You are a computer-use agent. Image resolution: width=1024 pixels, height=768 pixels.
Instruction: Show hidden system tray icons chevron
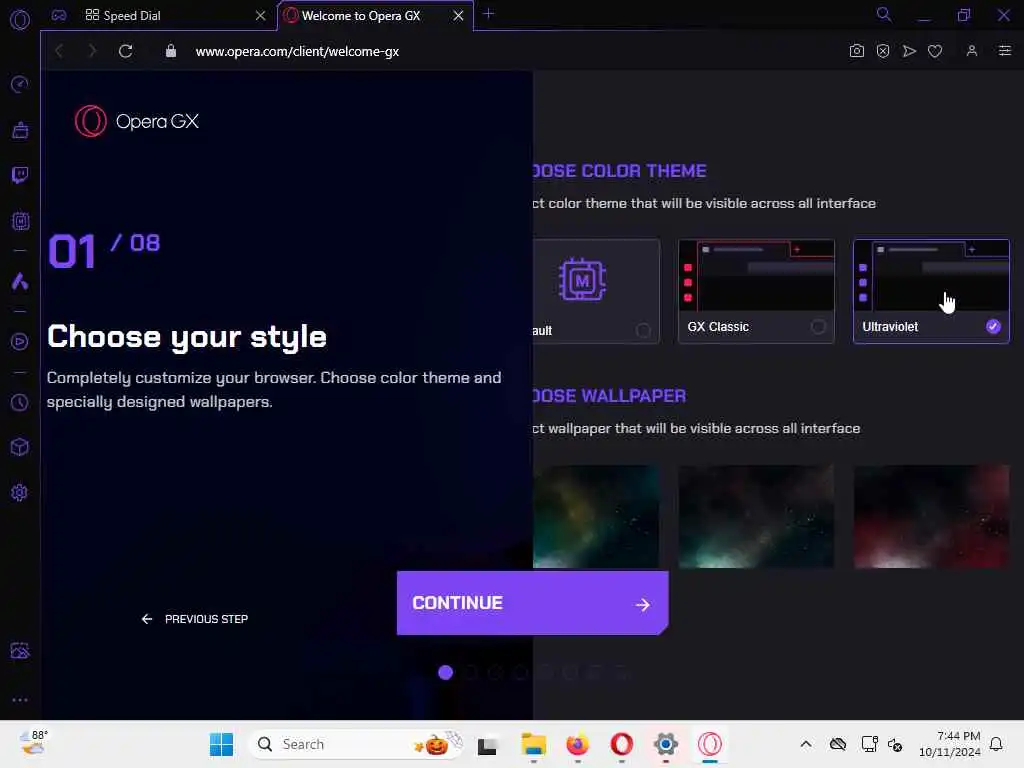tap(806, 744)
